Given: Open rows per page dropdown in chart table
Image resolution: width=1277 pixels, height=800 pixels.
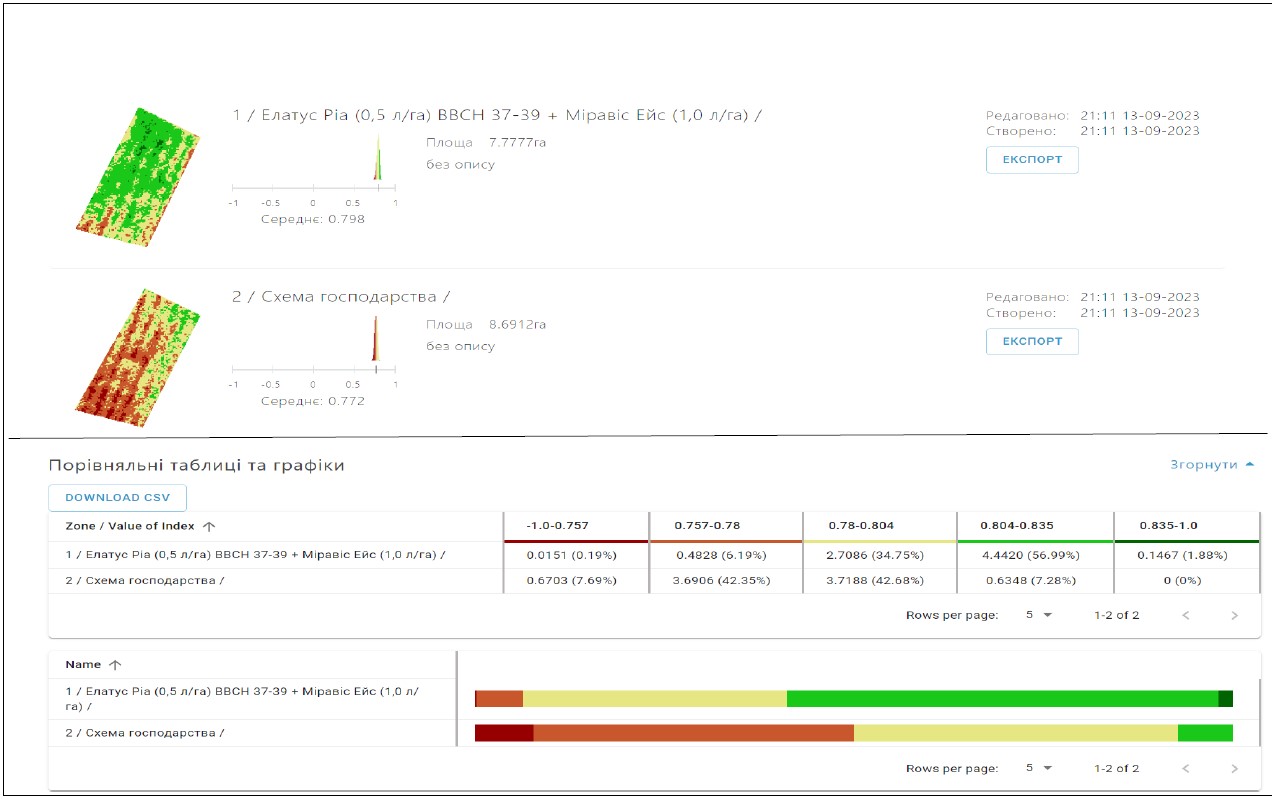Looking at the screenshot, I should [x=1039, y=768].
